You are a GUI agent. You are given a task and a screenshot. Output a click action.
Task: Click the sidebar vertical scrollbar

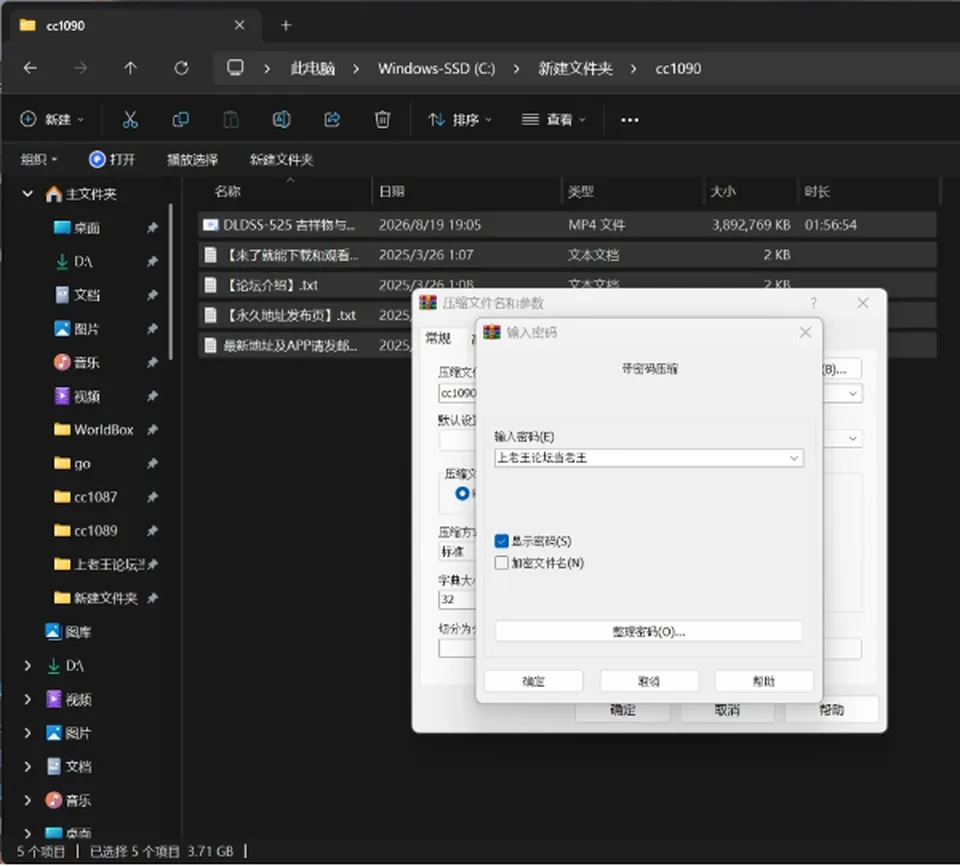tap(171, 282)
